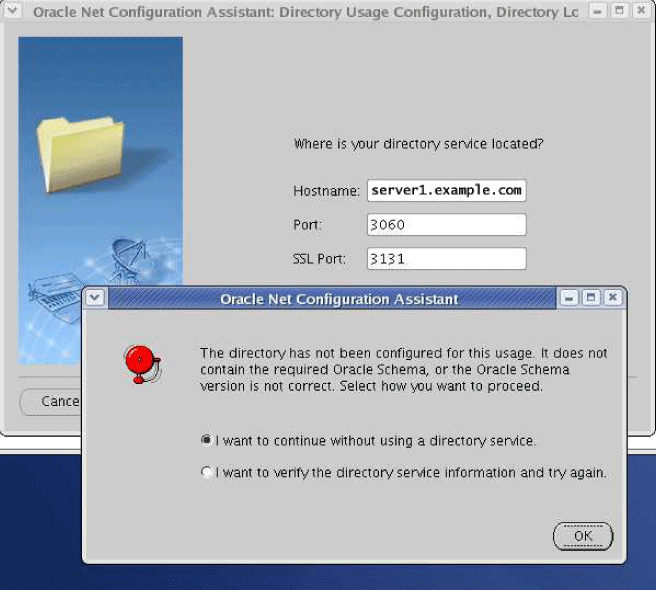Image resolution: width=656 pixels, height=590 pixels.
Task: Click the red alarm bell warning icon
Action: point(141,364)
